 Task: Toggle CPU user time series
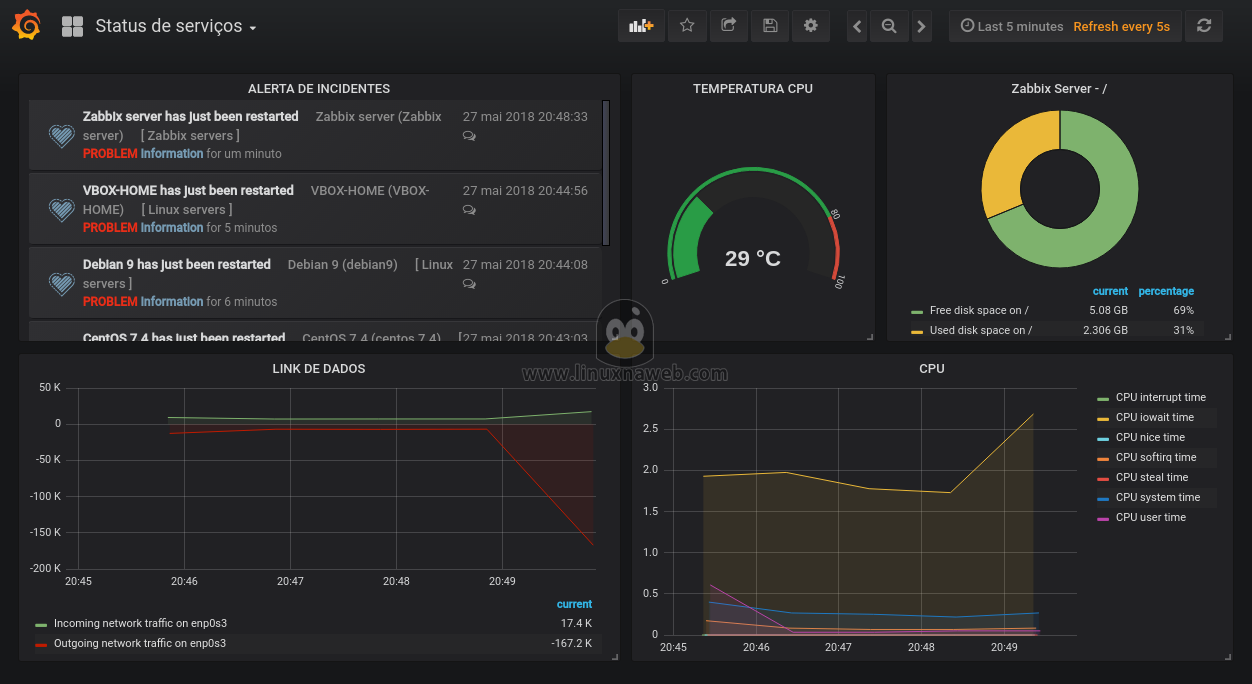(x=1151, y=518)
